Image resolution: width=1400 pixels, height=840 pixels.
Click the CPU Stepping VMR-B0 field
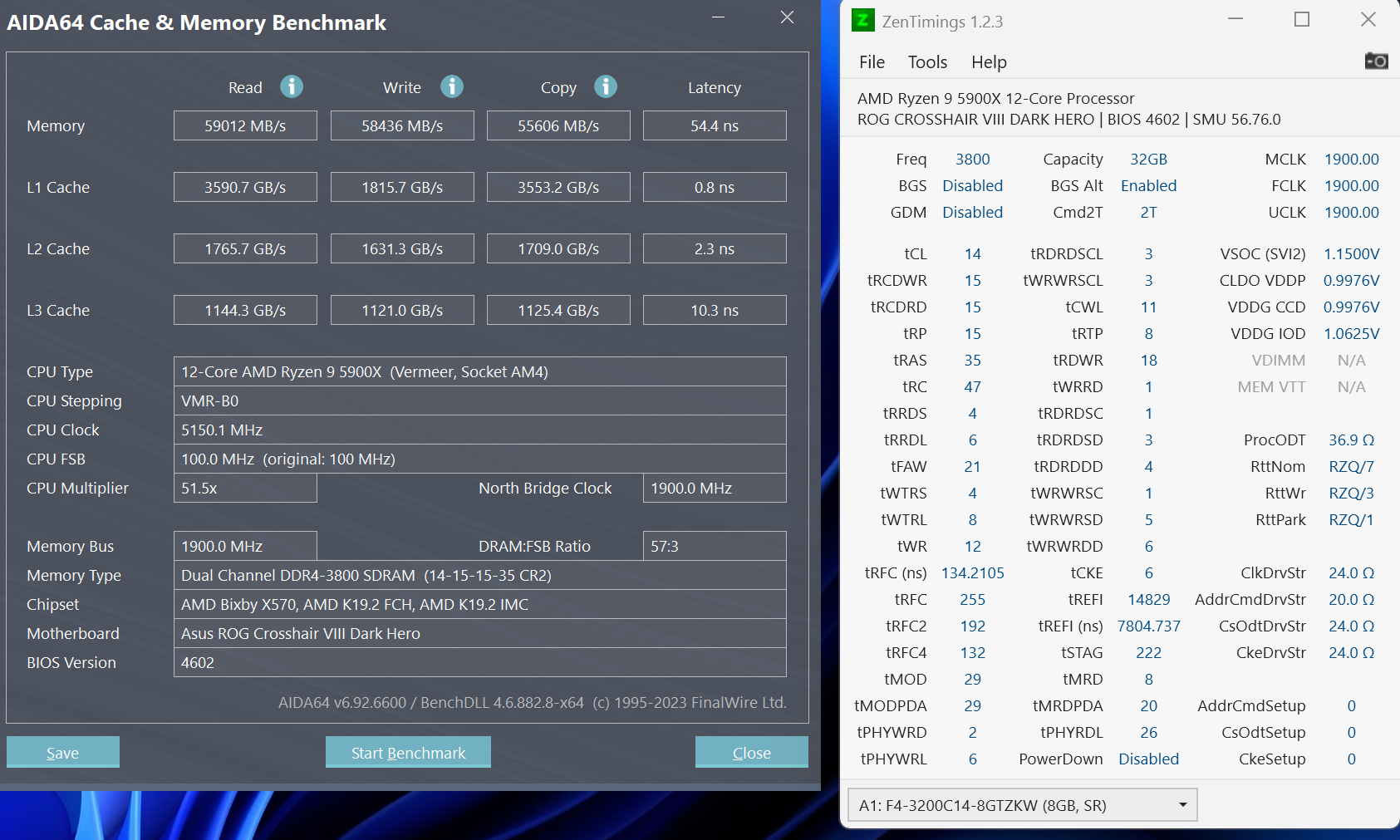point(480,400)
